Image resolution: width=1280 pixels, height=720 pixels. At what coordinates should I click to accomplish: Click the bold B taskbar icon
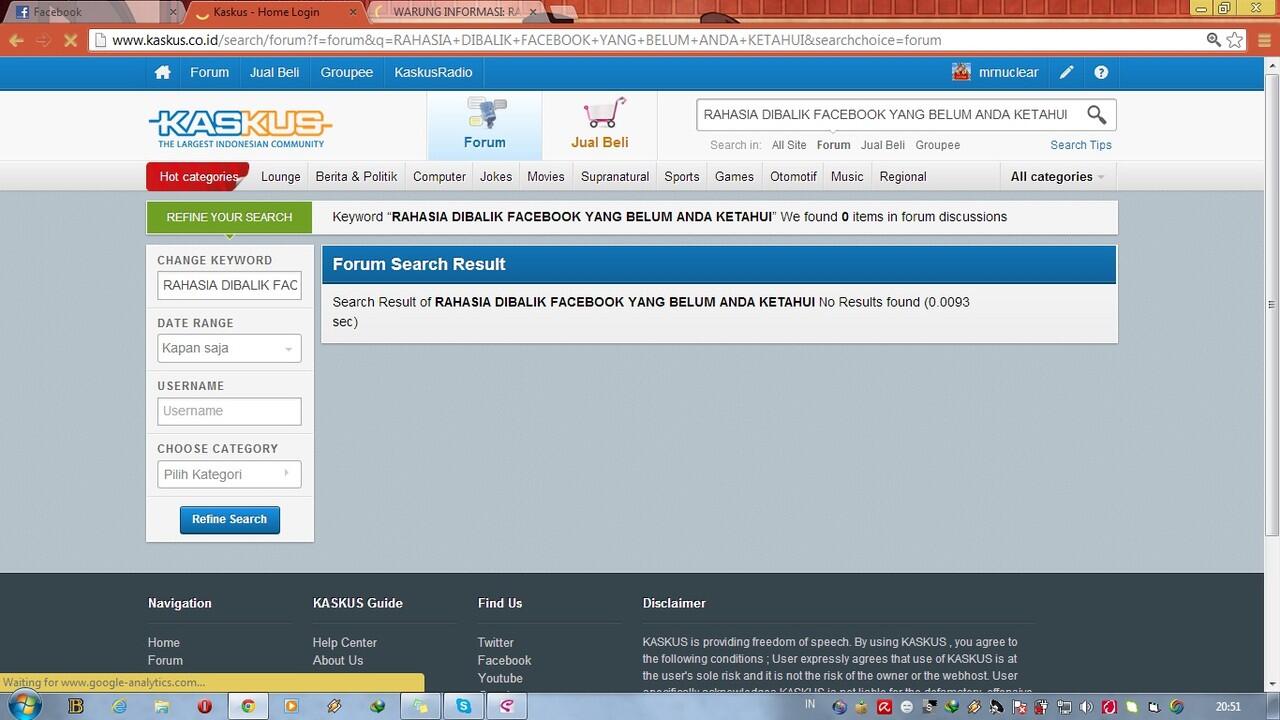pyautogui.click(x=76, y=706)
